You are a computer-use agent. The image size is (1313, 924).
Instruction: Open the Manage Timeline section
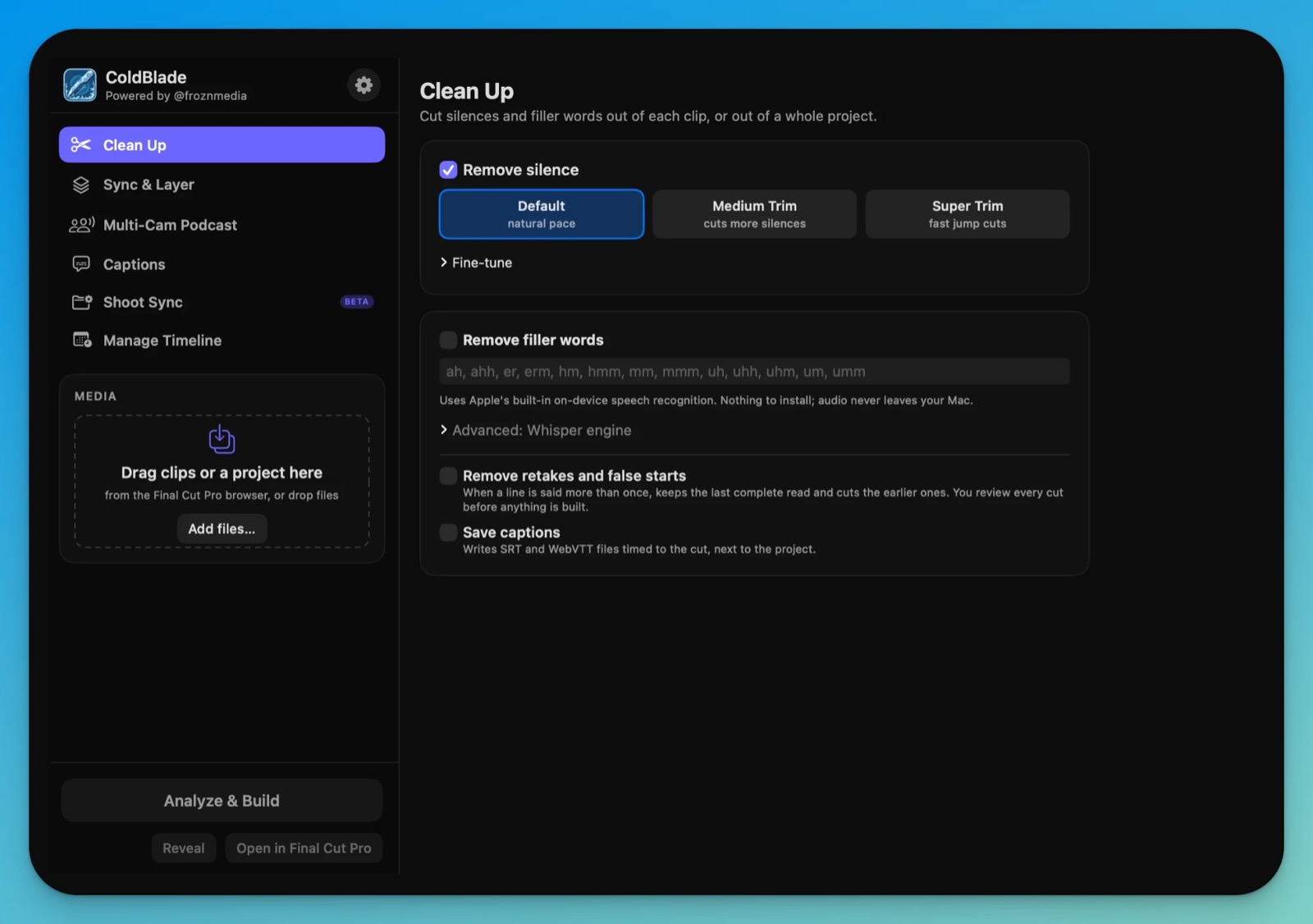[x=222, y=340]
